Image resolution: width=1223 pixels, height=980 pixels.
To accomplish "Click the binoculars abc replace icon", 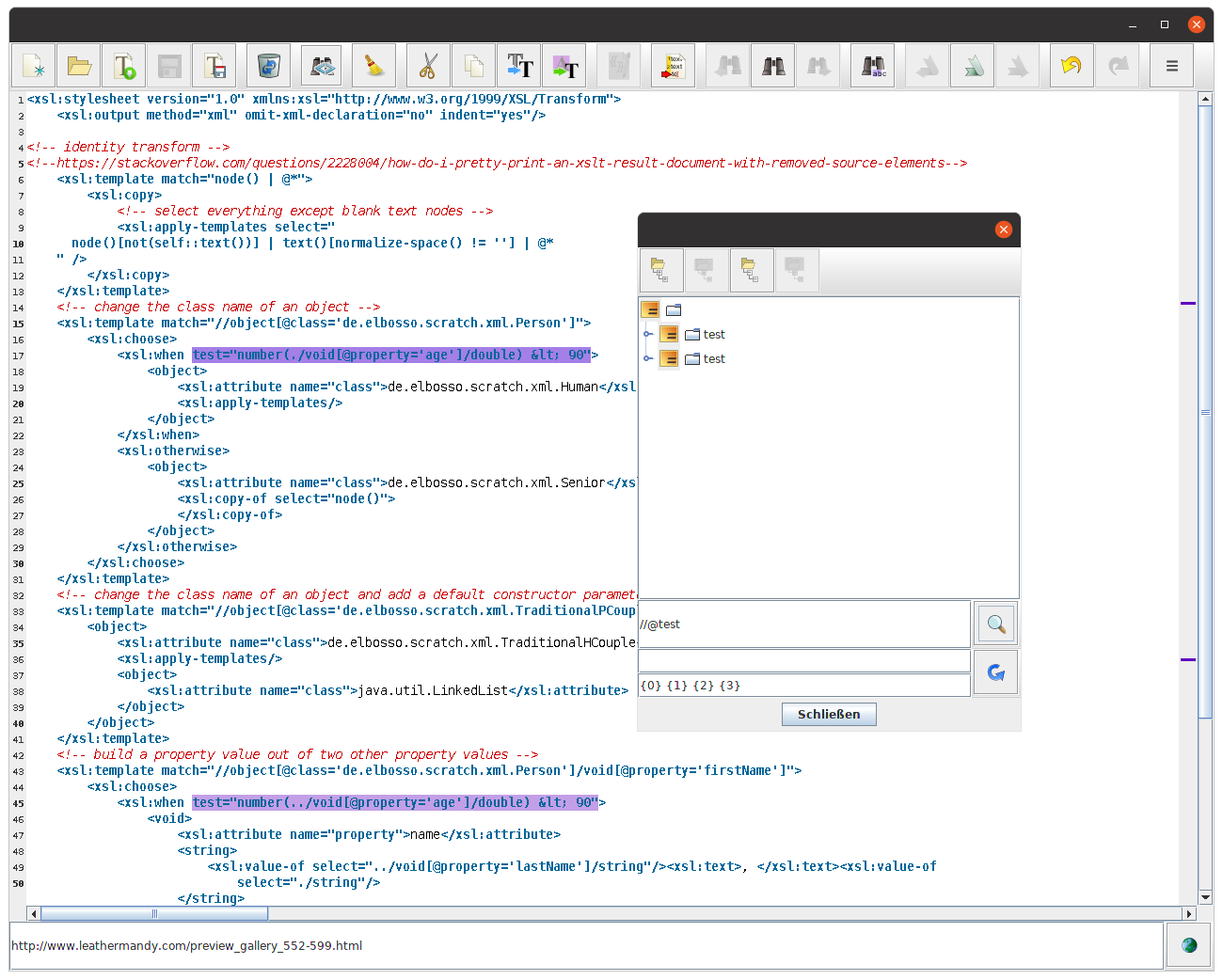I will point(873,66).
